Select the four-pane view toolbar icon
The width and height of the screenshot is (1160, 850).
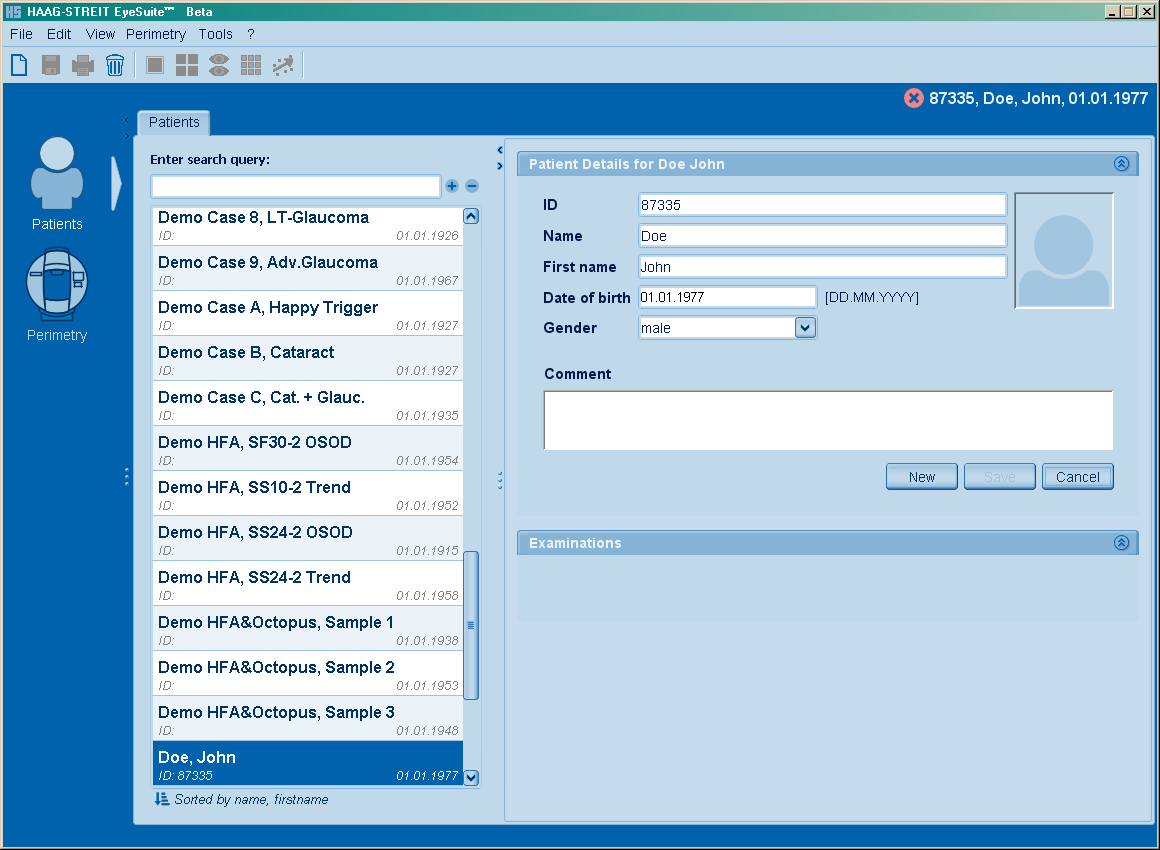click(187, 66)
